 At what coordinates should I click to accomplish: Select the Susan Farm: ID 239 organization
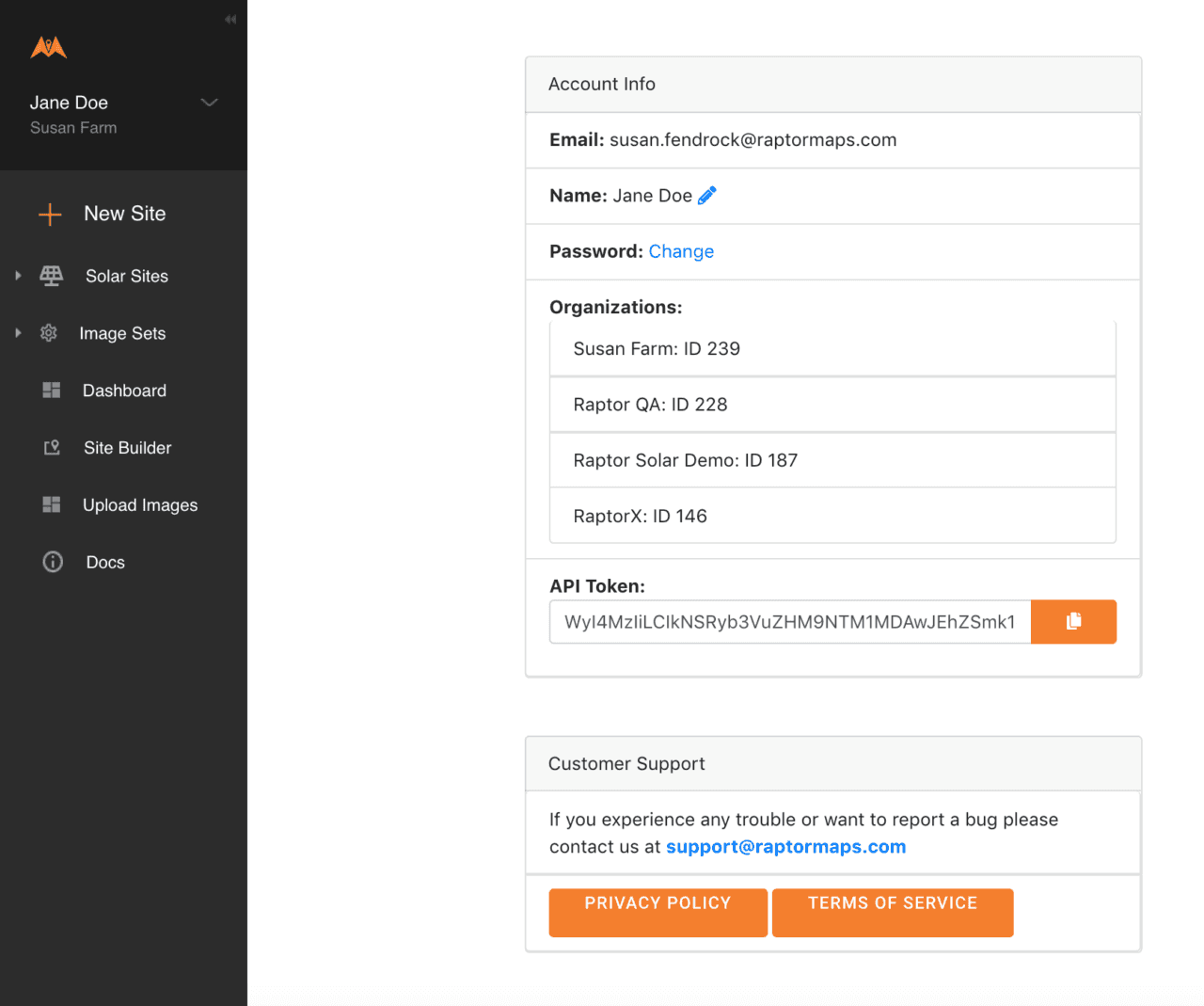832,349
